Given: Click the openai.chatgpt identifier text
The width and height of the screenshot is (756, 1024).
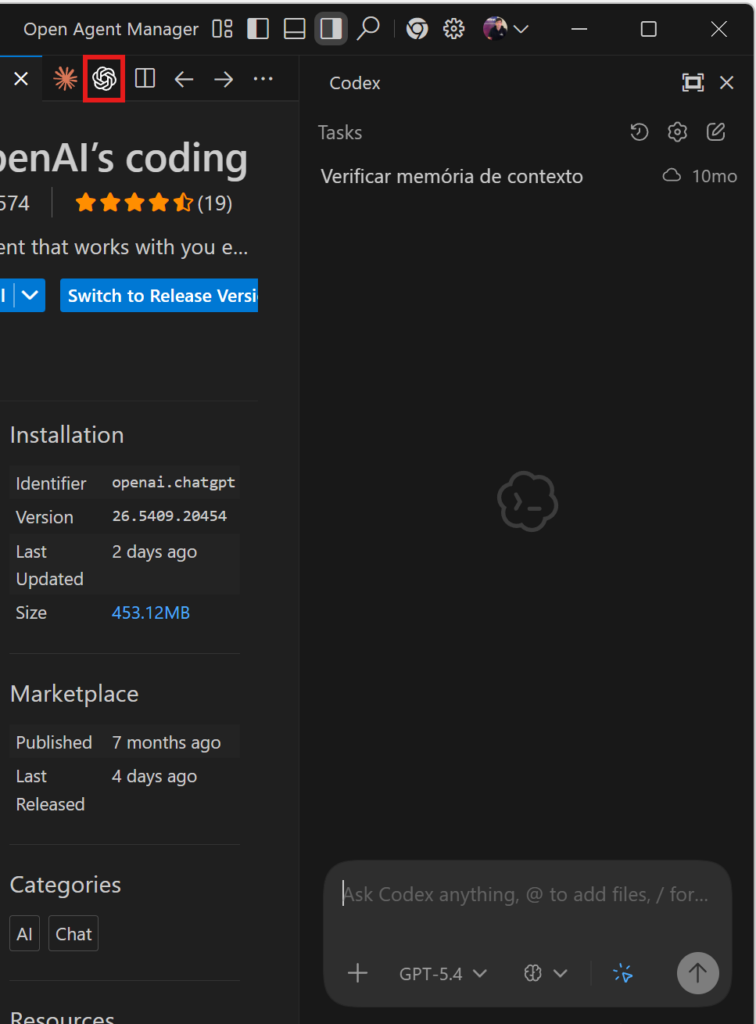Looking at the screenshot, I should [174, 483].
